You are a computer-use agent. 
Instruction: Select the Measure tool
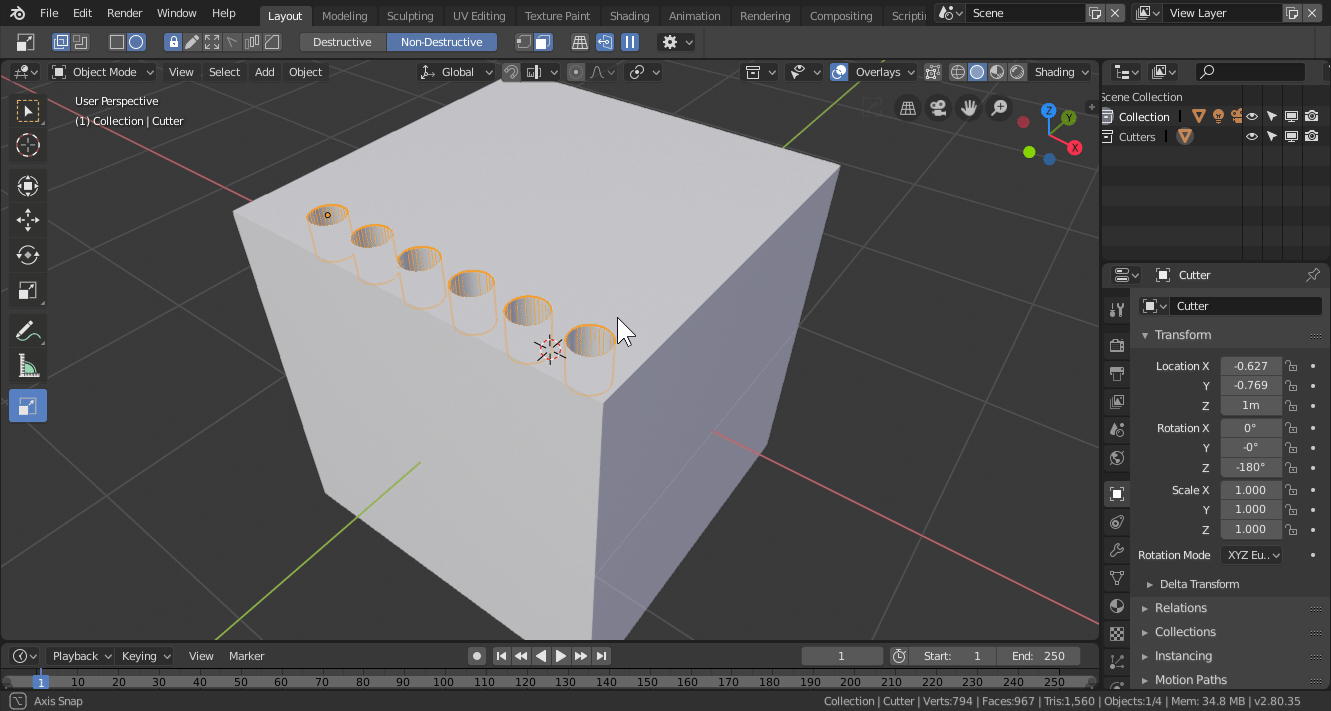[x=28, y=367]
